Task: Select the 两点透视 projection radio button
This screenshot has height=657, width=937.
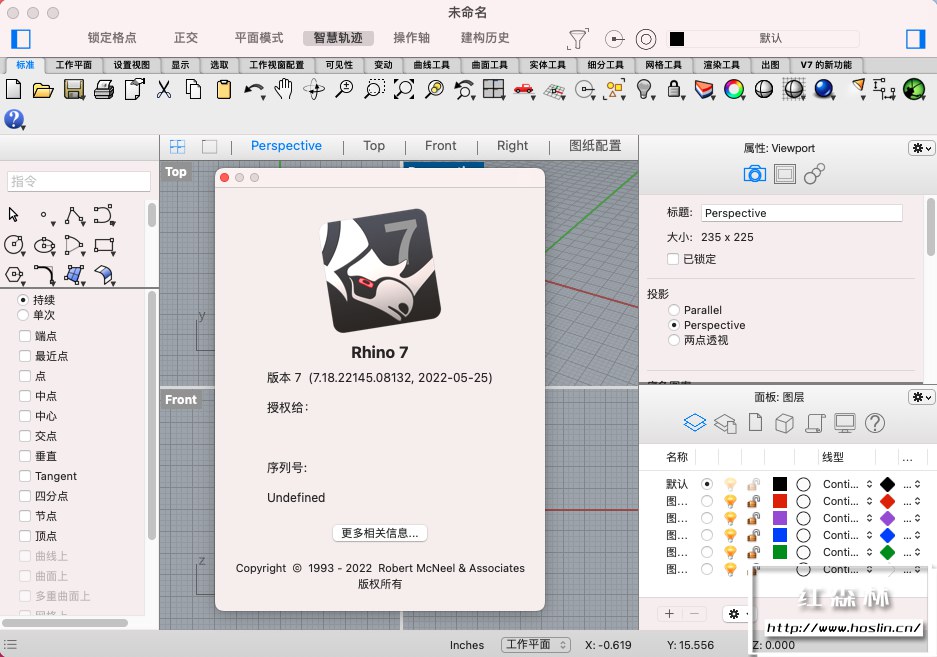Action: (x=674, y=340)
